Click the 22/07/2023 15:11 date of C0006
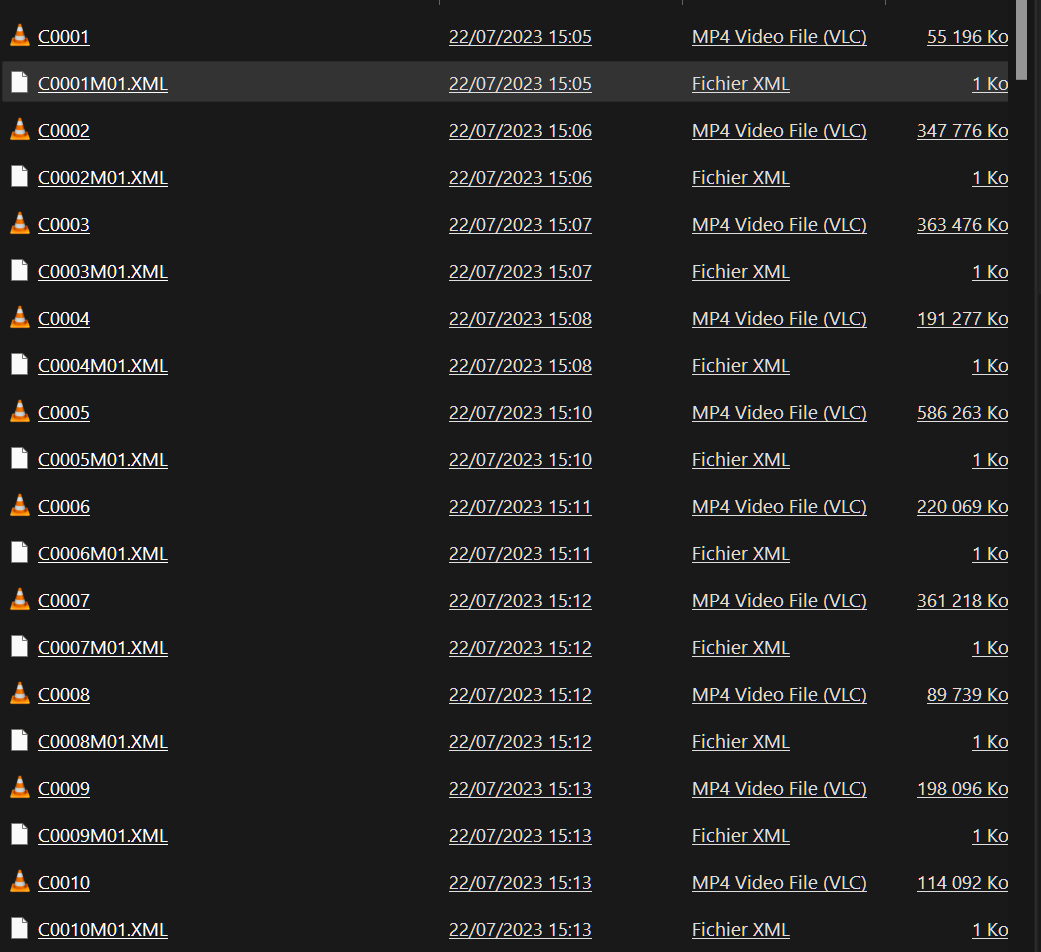The width and height of the screenshot is (1041, 952). pos(520,507)
